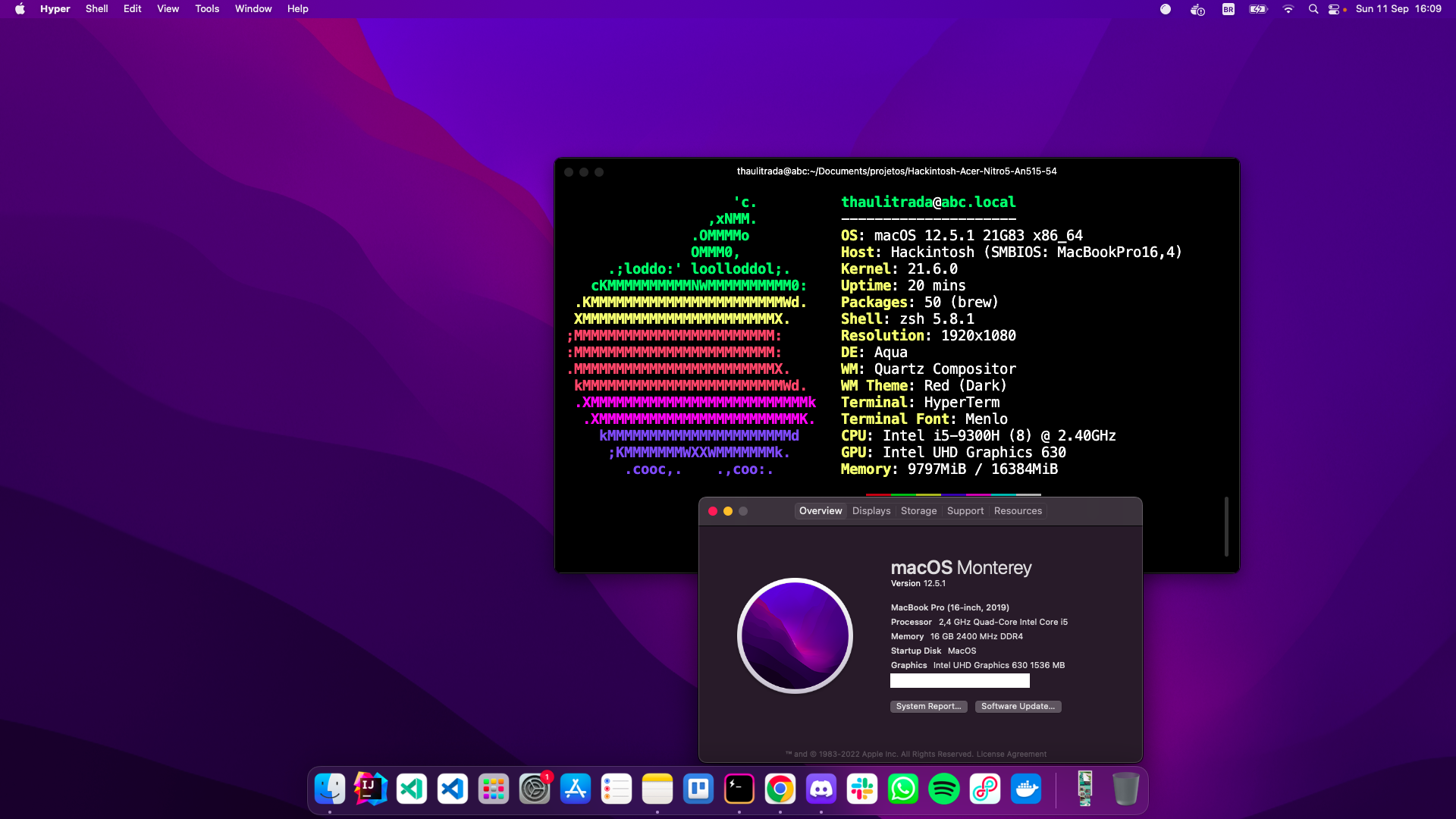Click the Software Update button
The width and height of the screenshot is (1456, 819).
1018,707
